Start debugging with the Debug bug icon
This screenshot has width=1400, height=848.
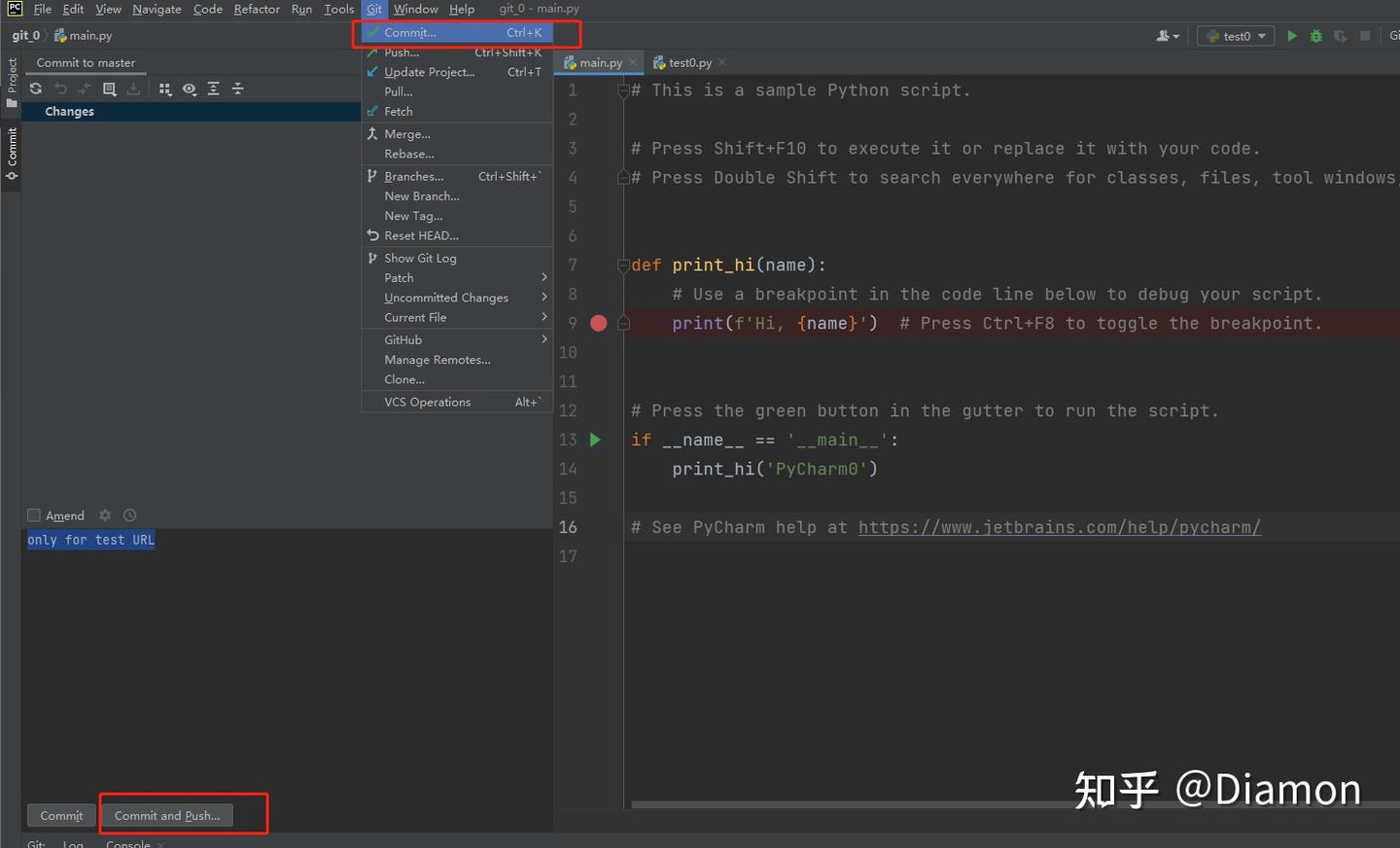coord(1315,35)
